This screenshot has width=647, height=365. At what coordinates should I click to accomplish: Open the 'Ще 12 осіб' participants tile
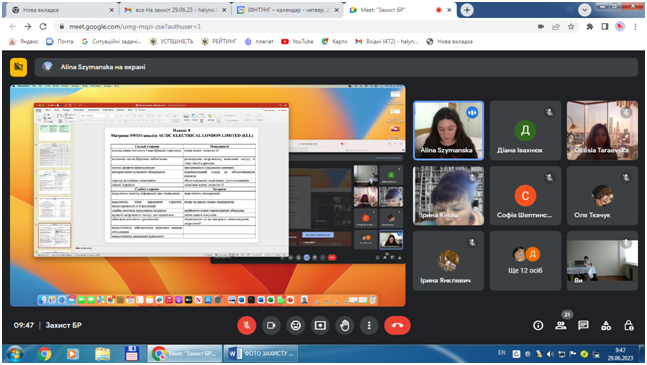click(x=525, y=261)
